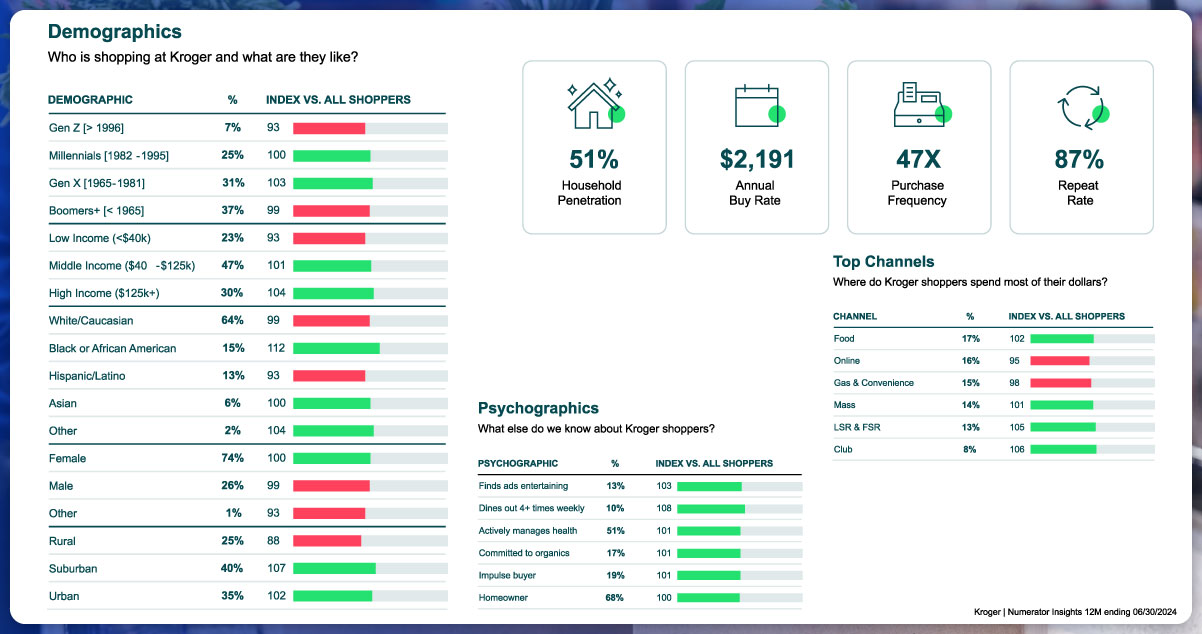Click the Suburban demographic row label
Screen dimensions: 1202x634
73,568
